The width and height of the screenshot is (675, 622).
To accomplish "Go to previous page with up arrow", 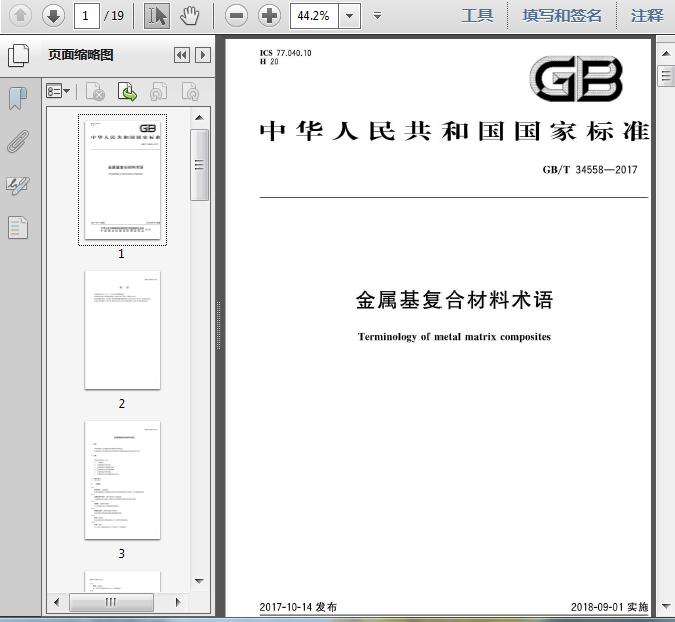I will point(20,16).
